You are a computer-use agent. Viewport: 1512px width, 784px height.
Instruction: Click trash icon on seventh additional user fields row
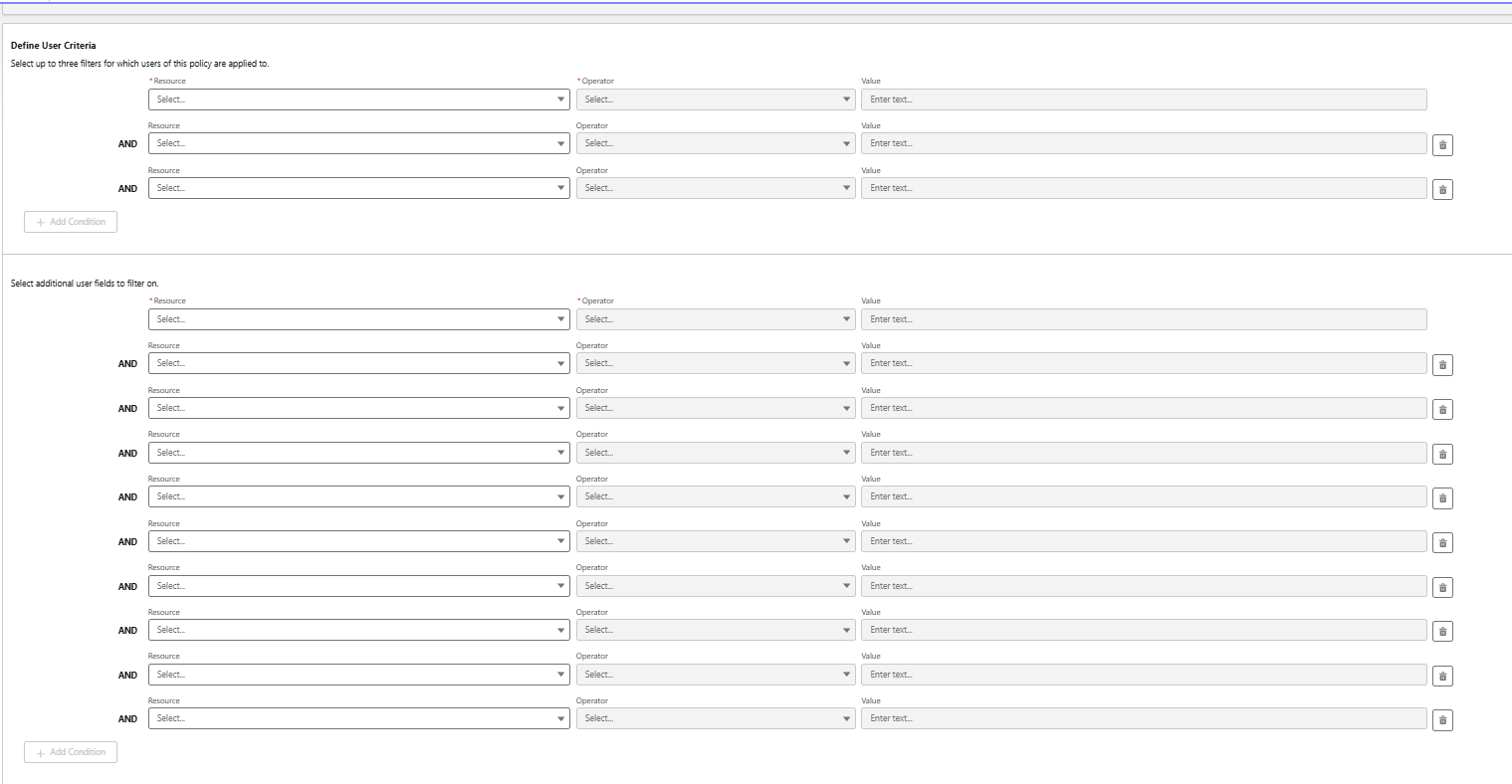pyautogui.click(x=1442, y=588)
